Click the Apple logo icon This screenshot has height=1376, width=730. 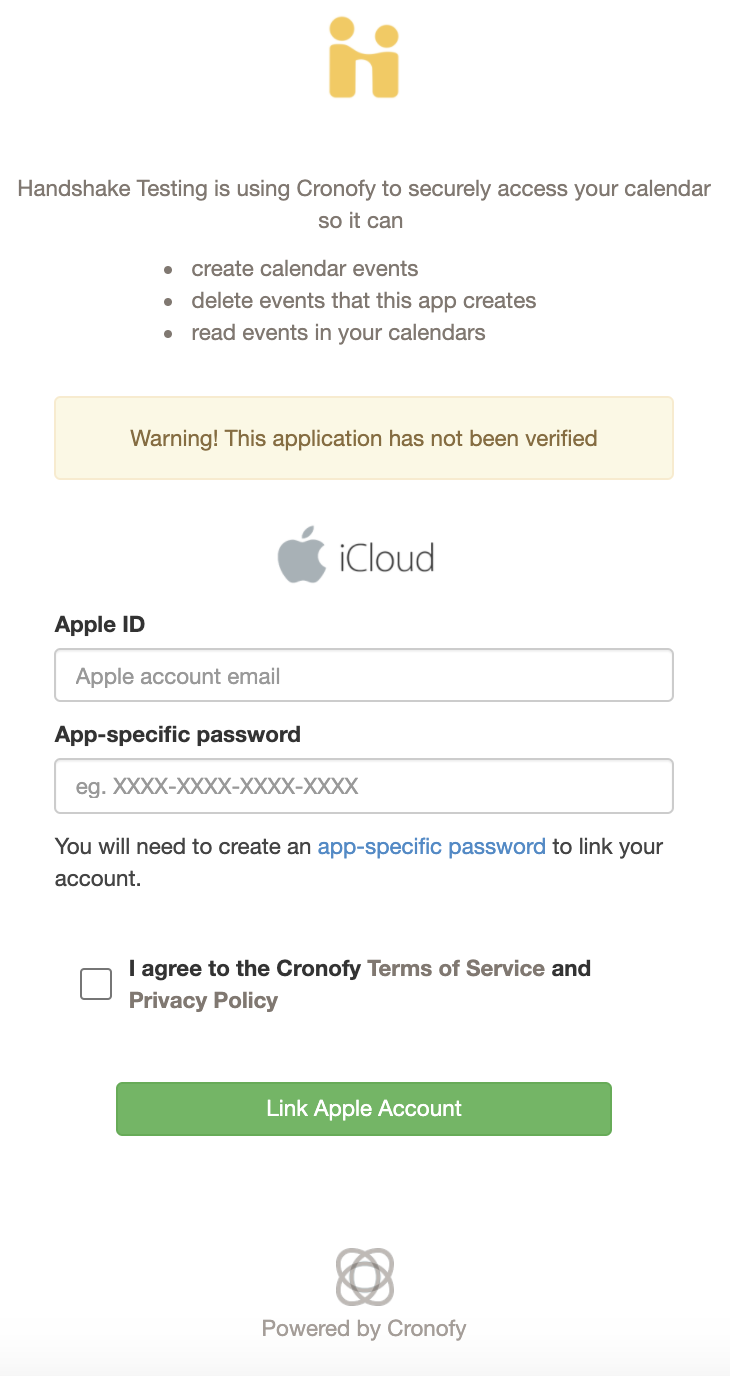[x=302, y=554]
